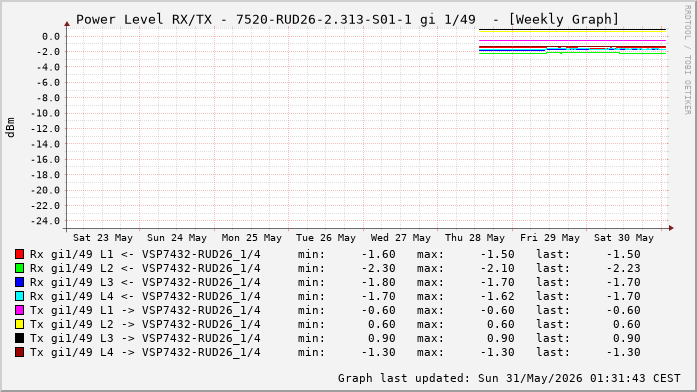Viewport: 697px width, 392px height.
Task: Click the Rx L4 max value -1.62
Action: click(497, 296)
